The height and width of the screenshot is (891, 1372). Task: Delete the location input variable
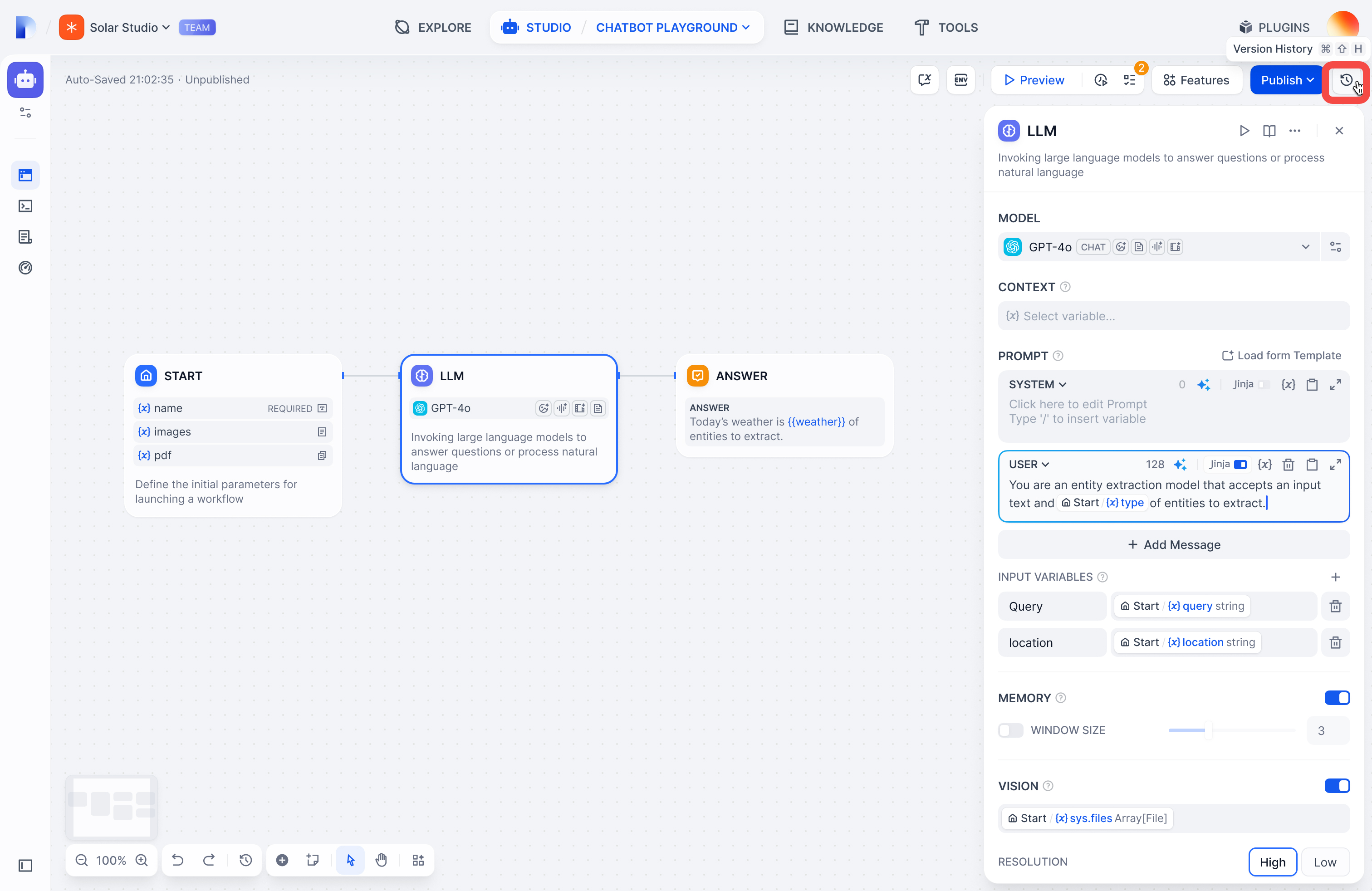coord(1335,642)
